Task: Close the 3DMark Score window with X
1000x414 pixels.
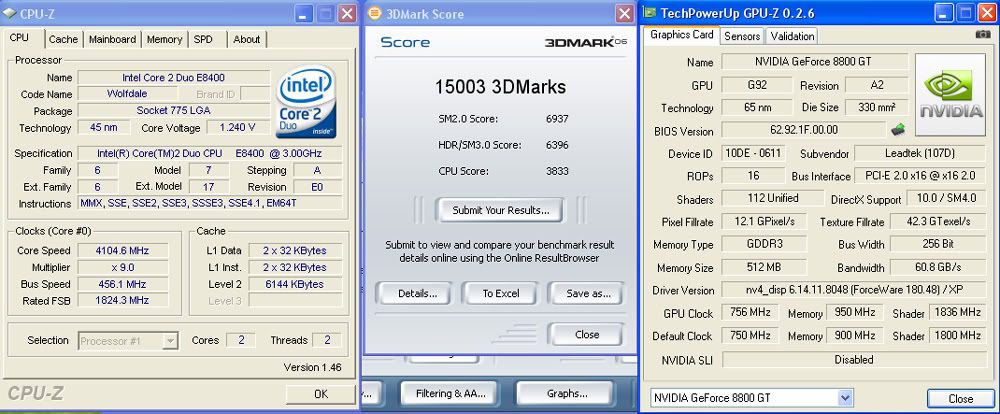Action: (x=624, y=13)
